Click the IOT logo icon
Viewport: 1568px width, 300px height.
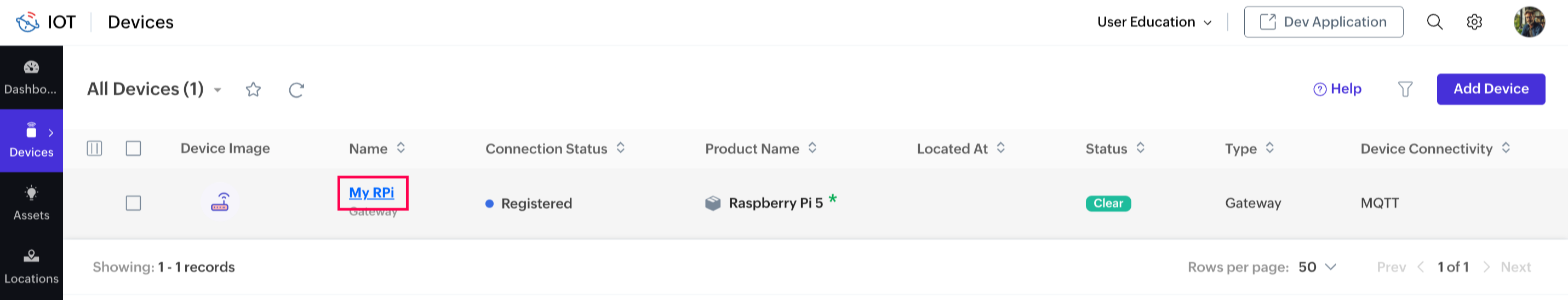point(27,22)
